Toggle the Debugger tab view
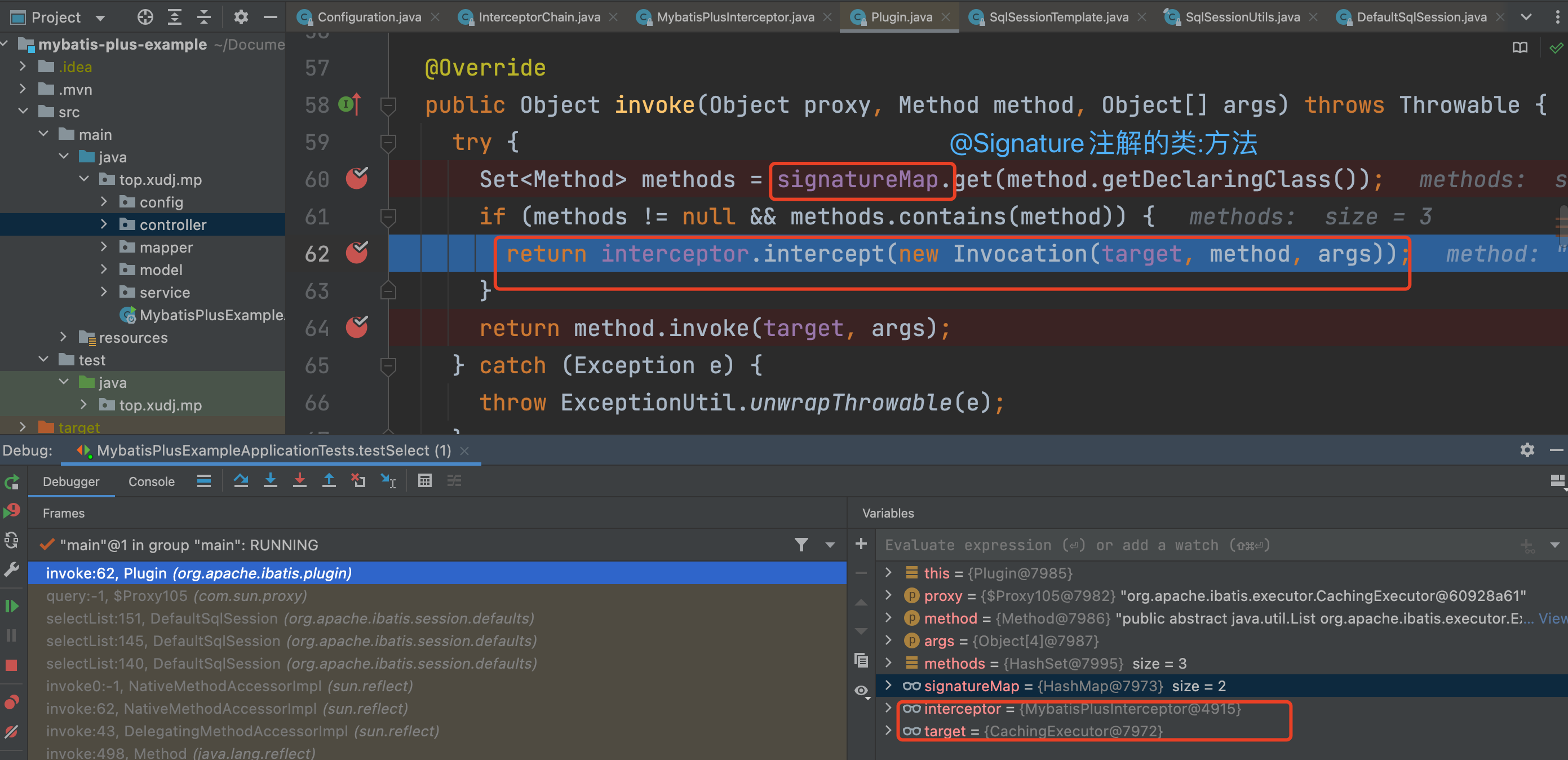The height and width of the screenshot is (760, 1568). 70,483
